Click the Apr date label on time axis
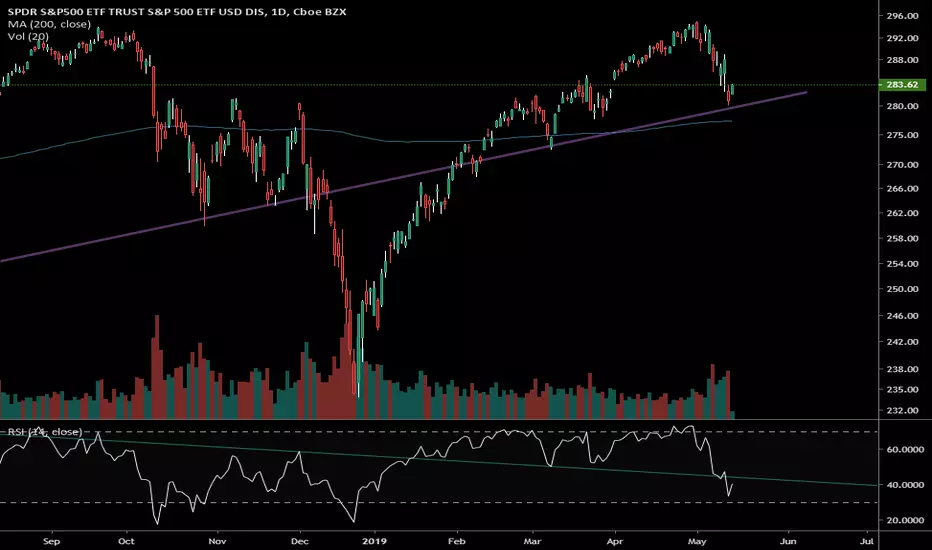Viewport: 932px width, 550px height. point(615,541)
